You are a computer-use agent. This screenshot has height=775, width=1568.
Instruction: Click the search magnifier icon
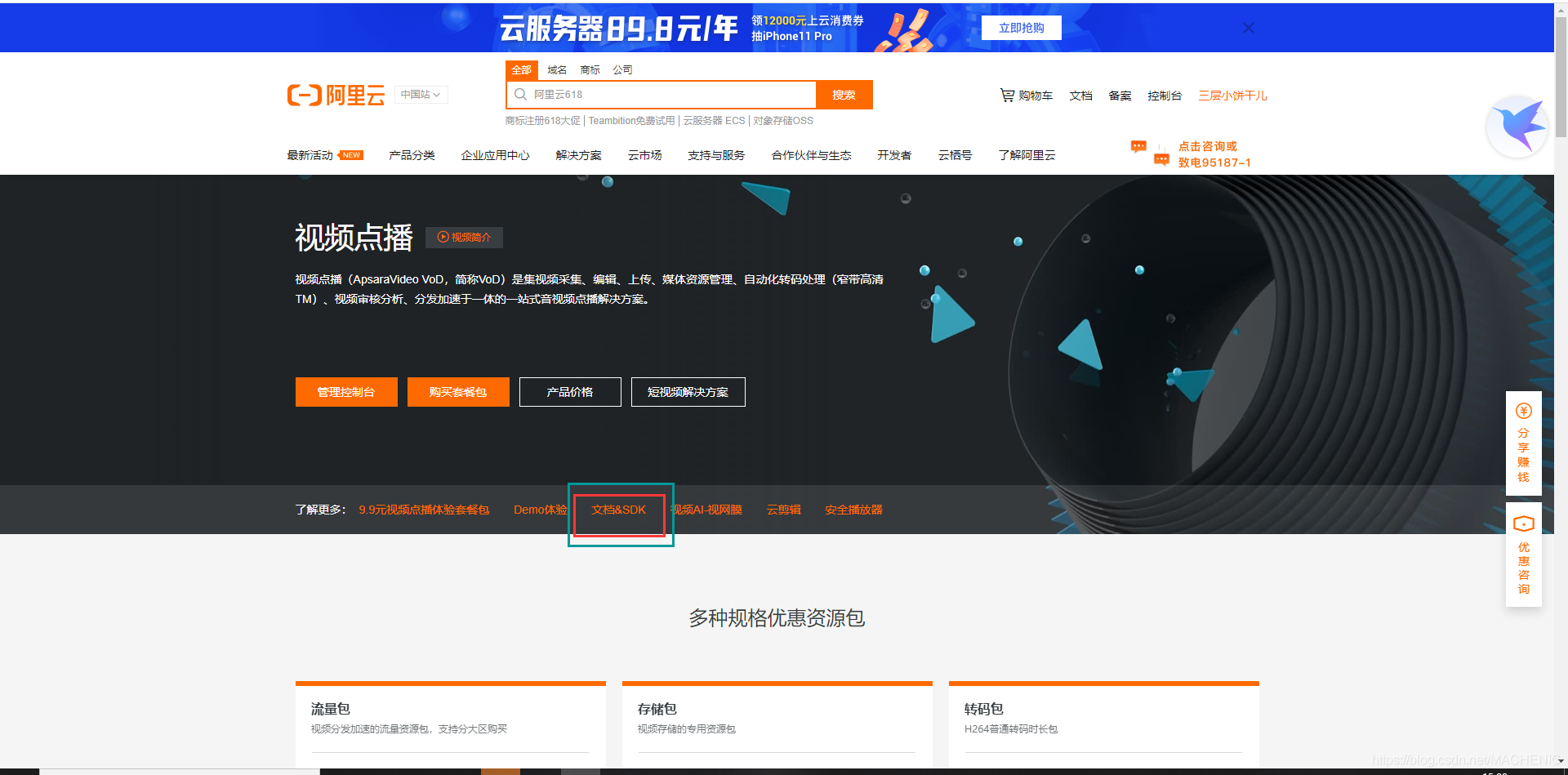520,95
